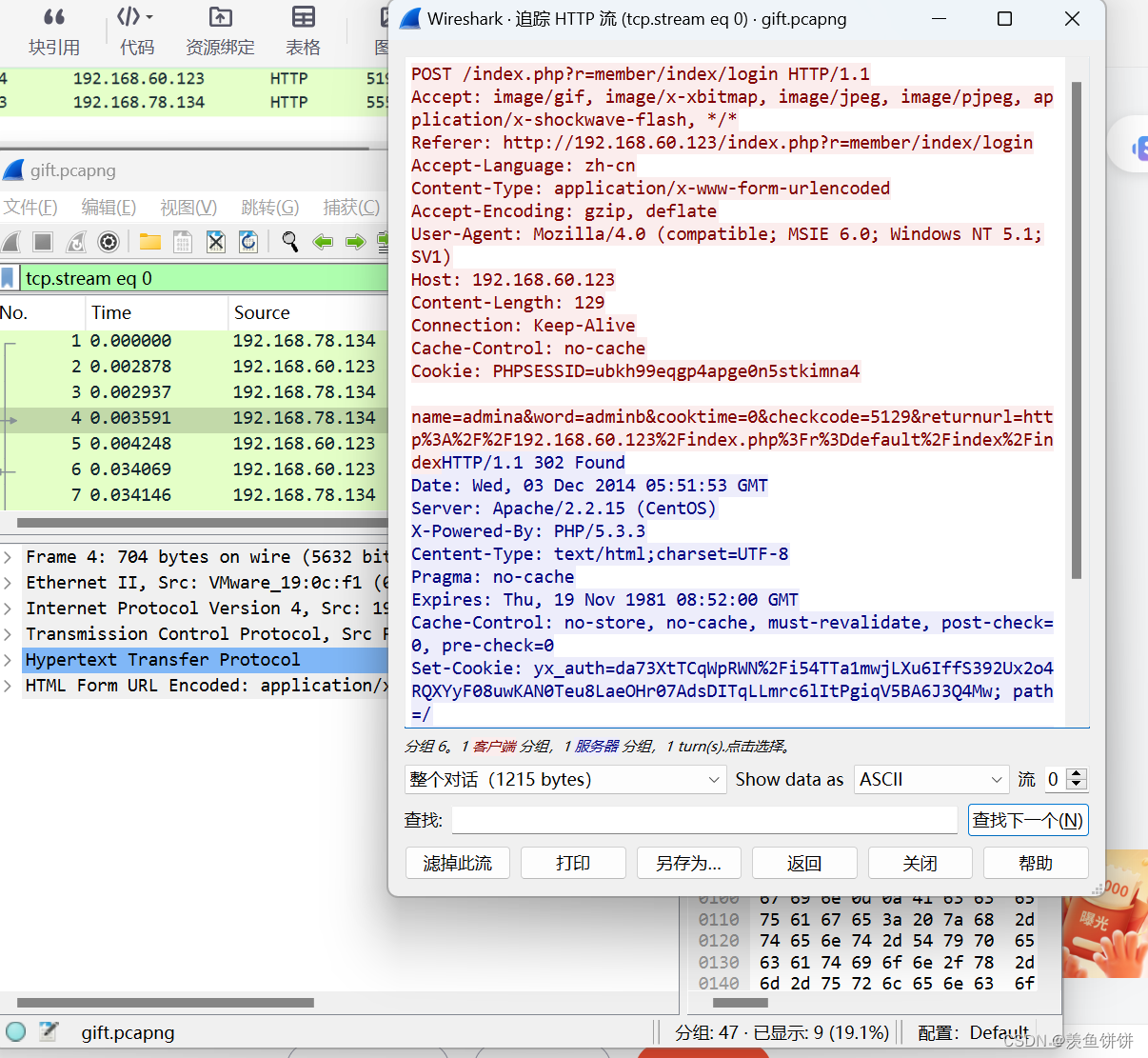Click the packet list horizontal scrollbar
The image size is (1148, 1058).
202,523
